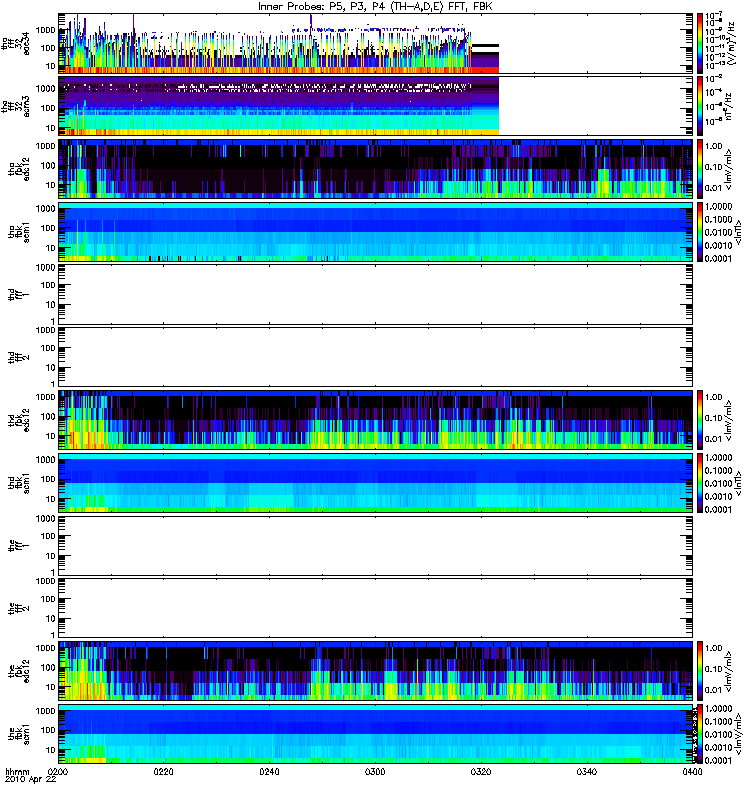Viewport: 750px width, 800px height.
Task: Select the tha fbk scm1 spectrogram panel
Action: pyautogui.click(x=376, y=232)
